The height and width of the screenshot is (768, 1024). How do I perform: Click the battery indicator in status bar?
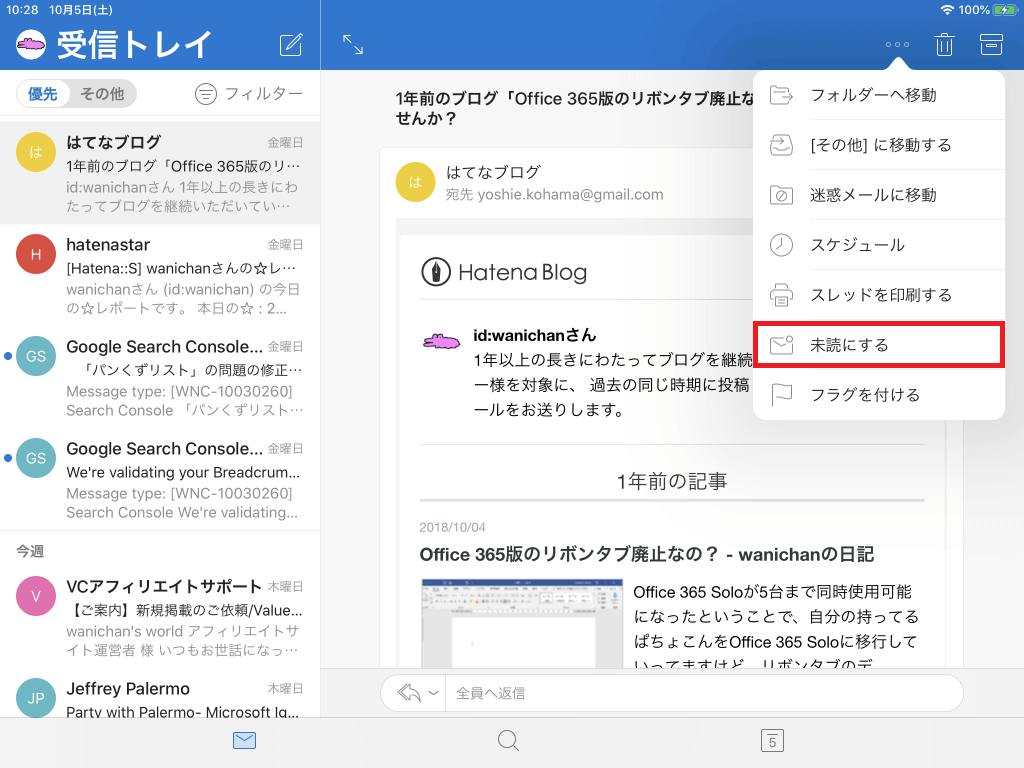(x=1004, y=10)
